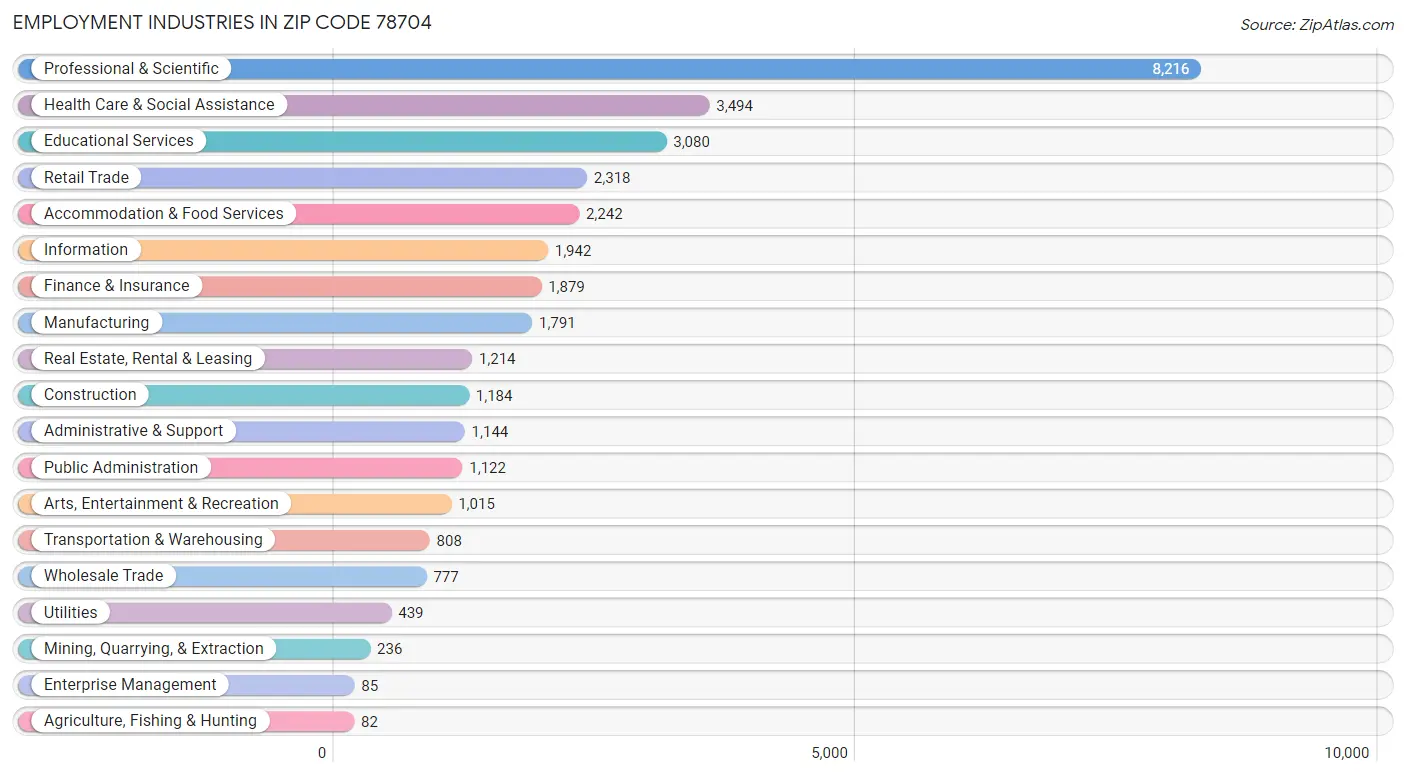Click the teal Educational Services bar segment
This screenshot has width=1406, height=776.
click(342, 141)
